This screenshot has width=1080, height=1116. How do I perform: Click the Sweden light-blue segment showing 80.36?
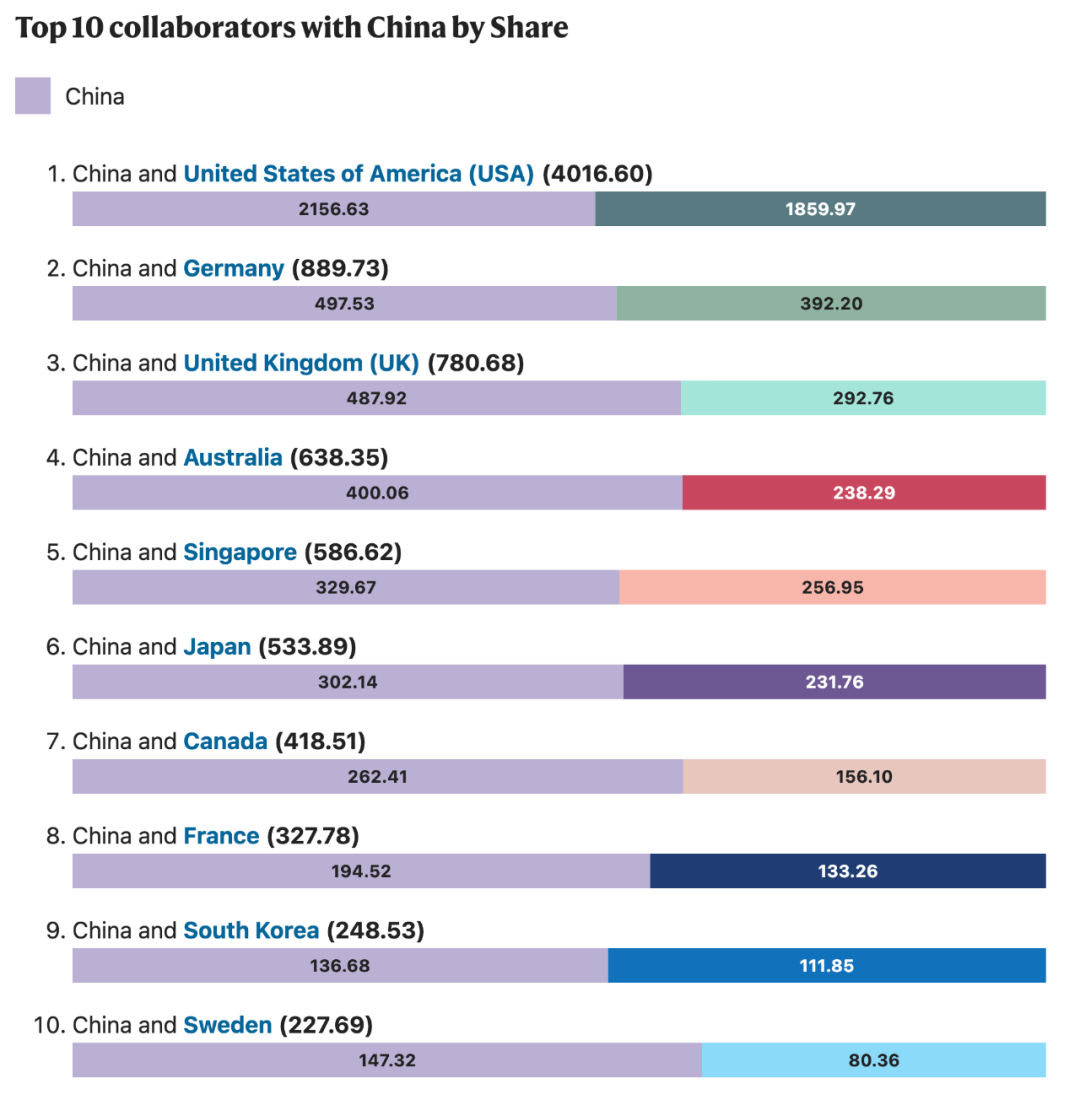point(874,1060)
